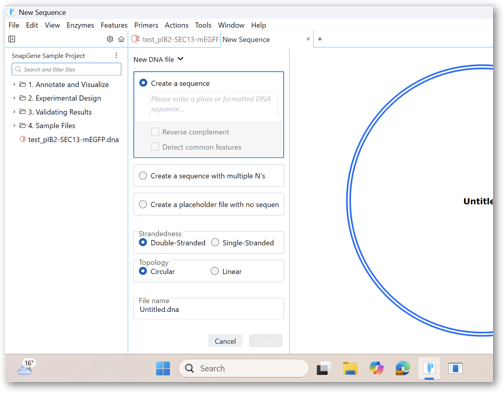504x393 pixels.
Task: Open the Primers menu
Action: tap(146, 25)
